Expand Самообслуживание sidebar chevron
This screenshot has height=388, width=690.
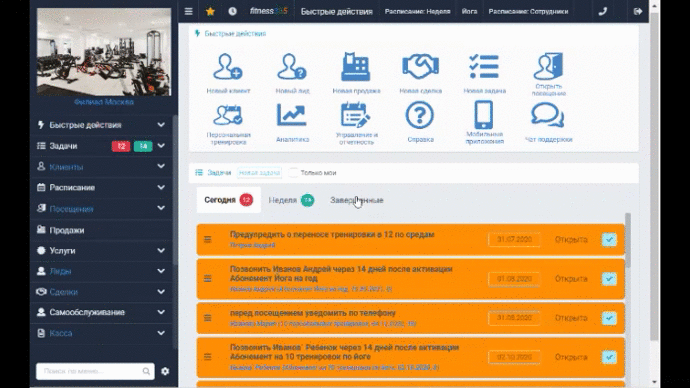point(161,312)
